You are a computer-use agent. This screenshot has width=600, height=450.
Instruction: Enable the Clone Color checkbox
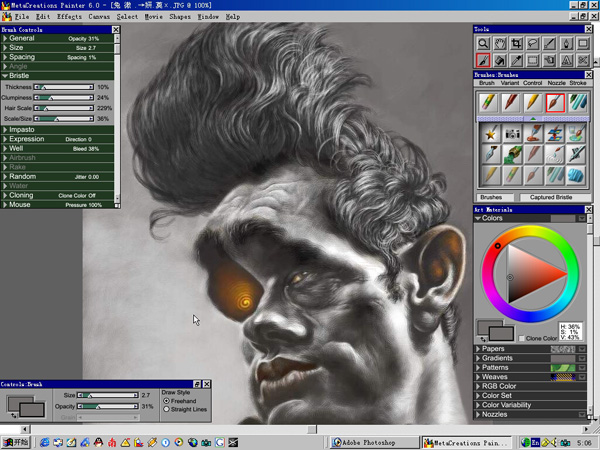point(521,338)
